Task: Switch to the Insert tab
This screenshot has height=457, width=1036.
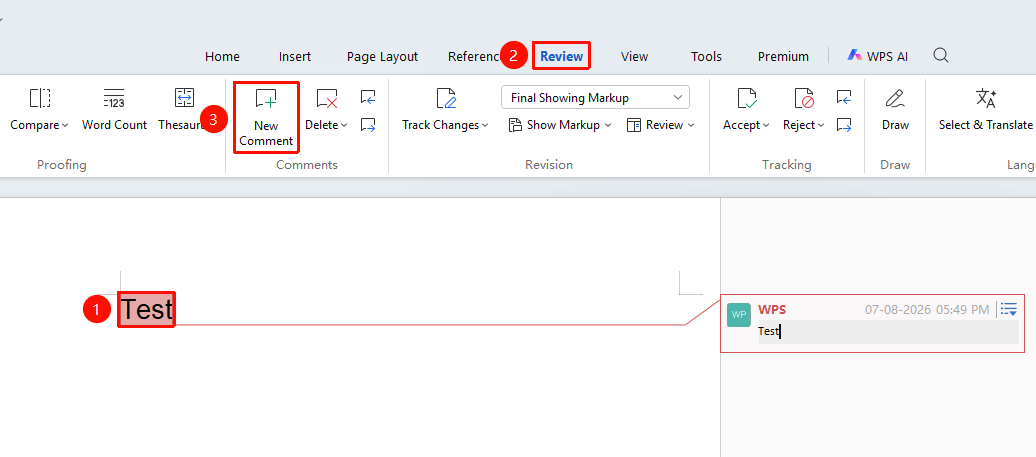Action: [295, 56]
